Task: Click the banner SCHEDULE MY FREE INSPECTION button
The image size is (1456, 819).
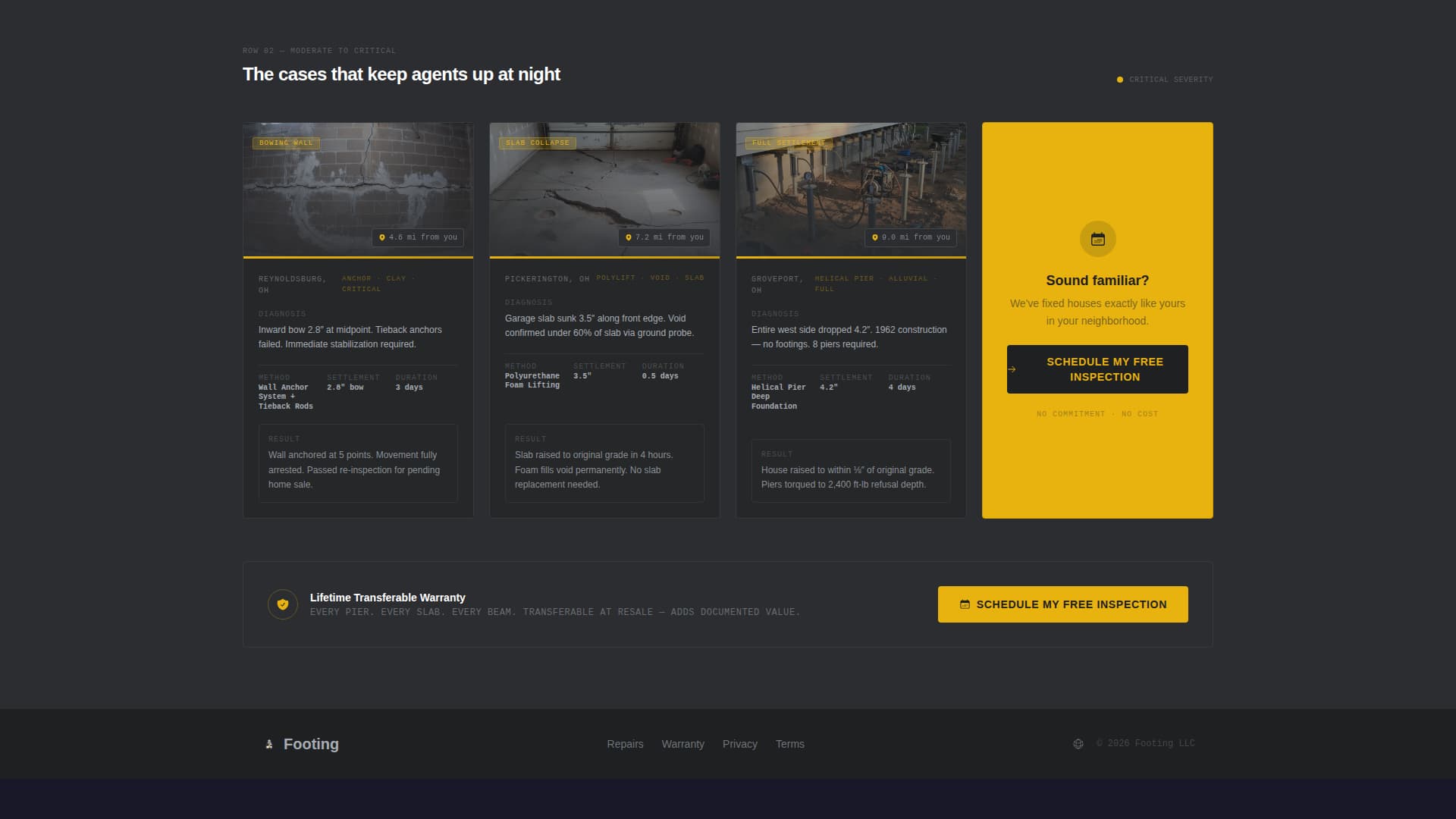Action: pyautogui.click(x=1062, y=604)
